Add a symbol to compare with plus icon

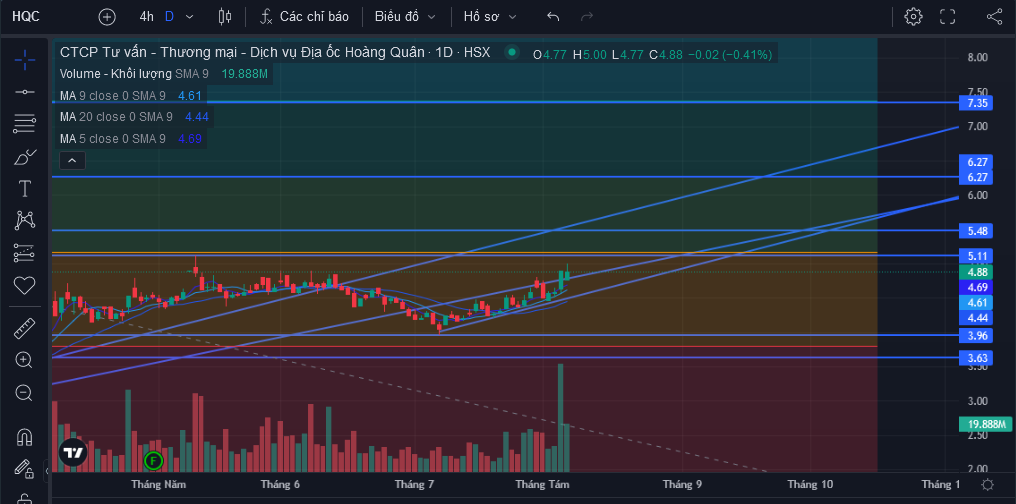(107, 17)
